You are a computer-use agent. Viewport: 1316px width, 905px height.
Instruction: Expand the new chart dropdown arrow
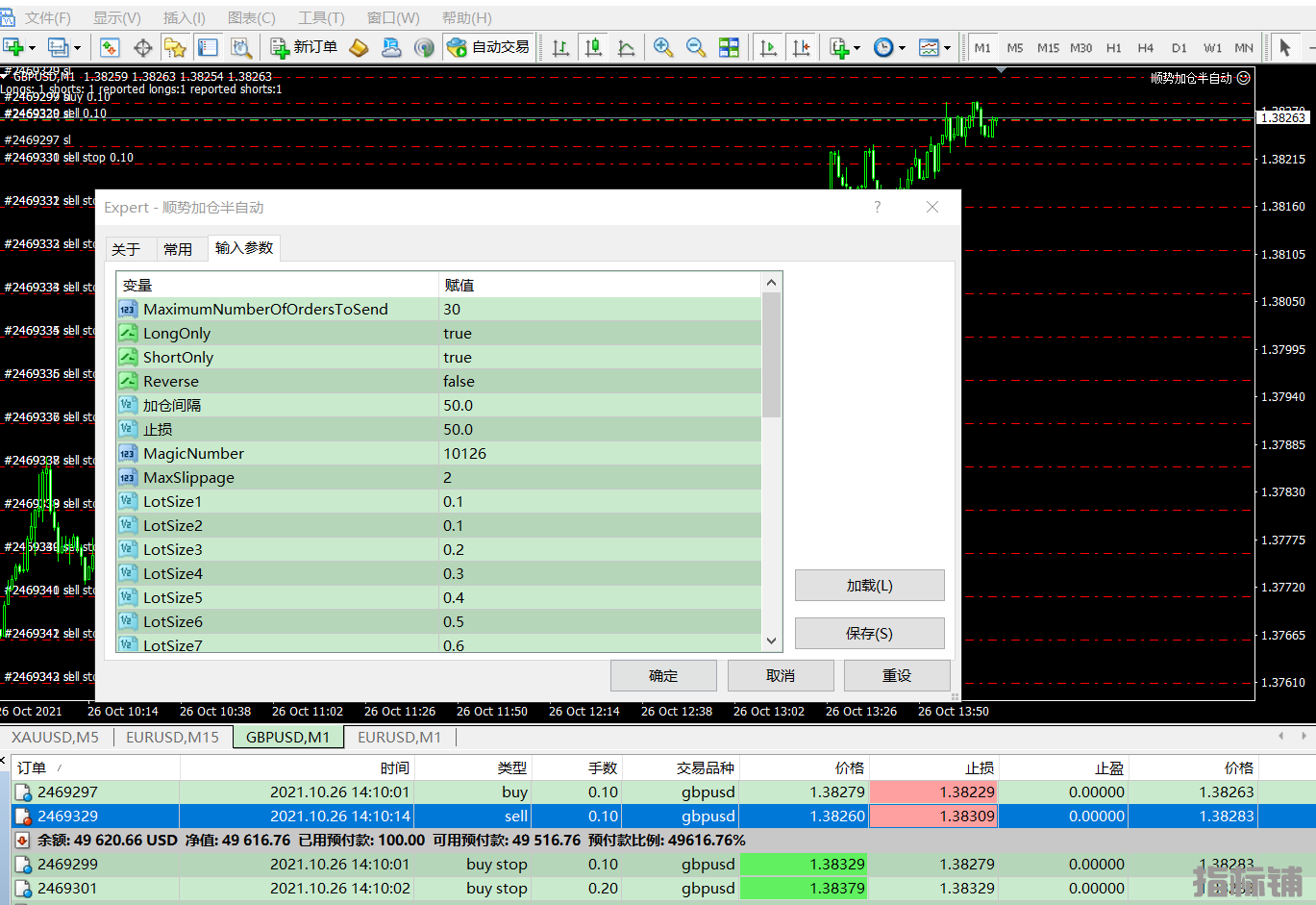(32, 48)
